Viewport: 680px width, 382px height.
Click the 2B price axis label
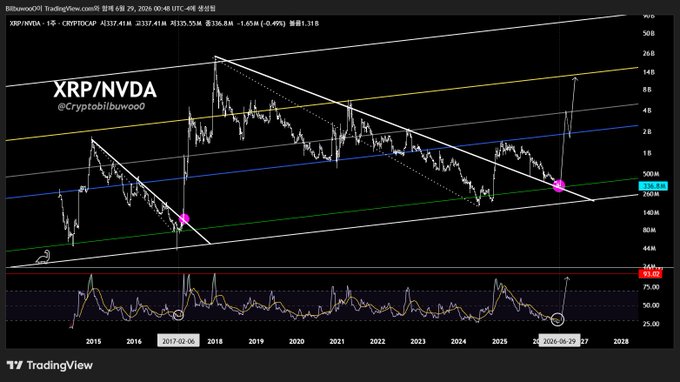(647, 131)
